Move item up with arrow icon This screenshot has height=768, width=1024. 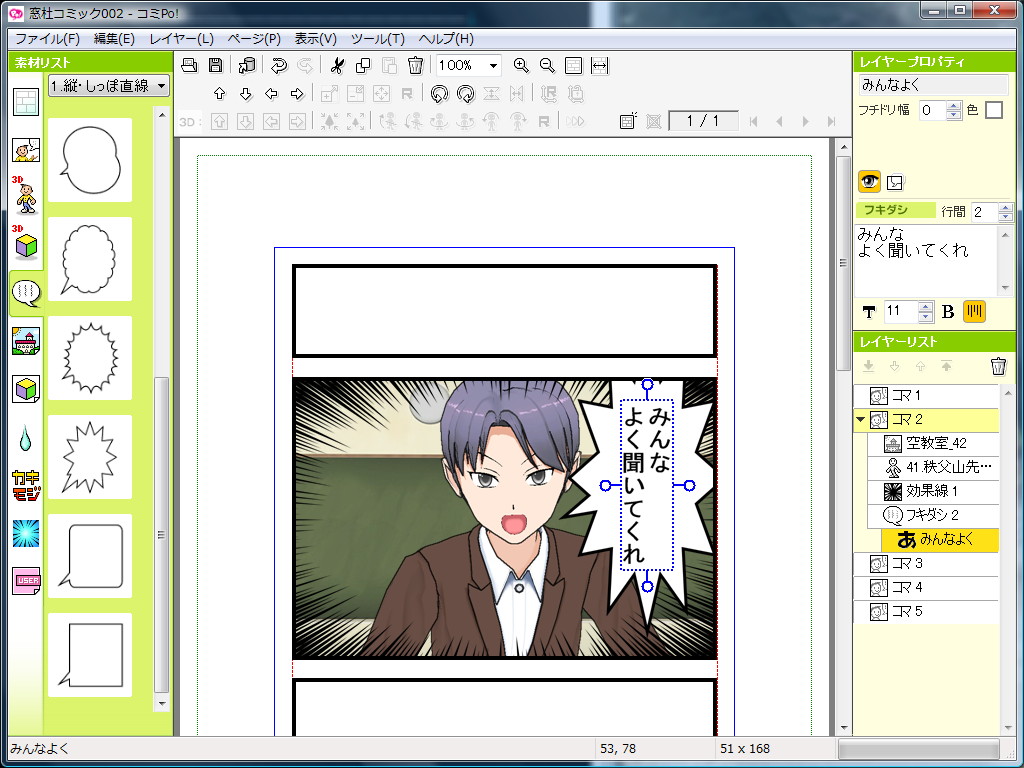pyautogui.click(x=219, y=93)
